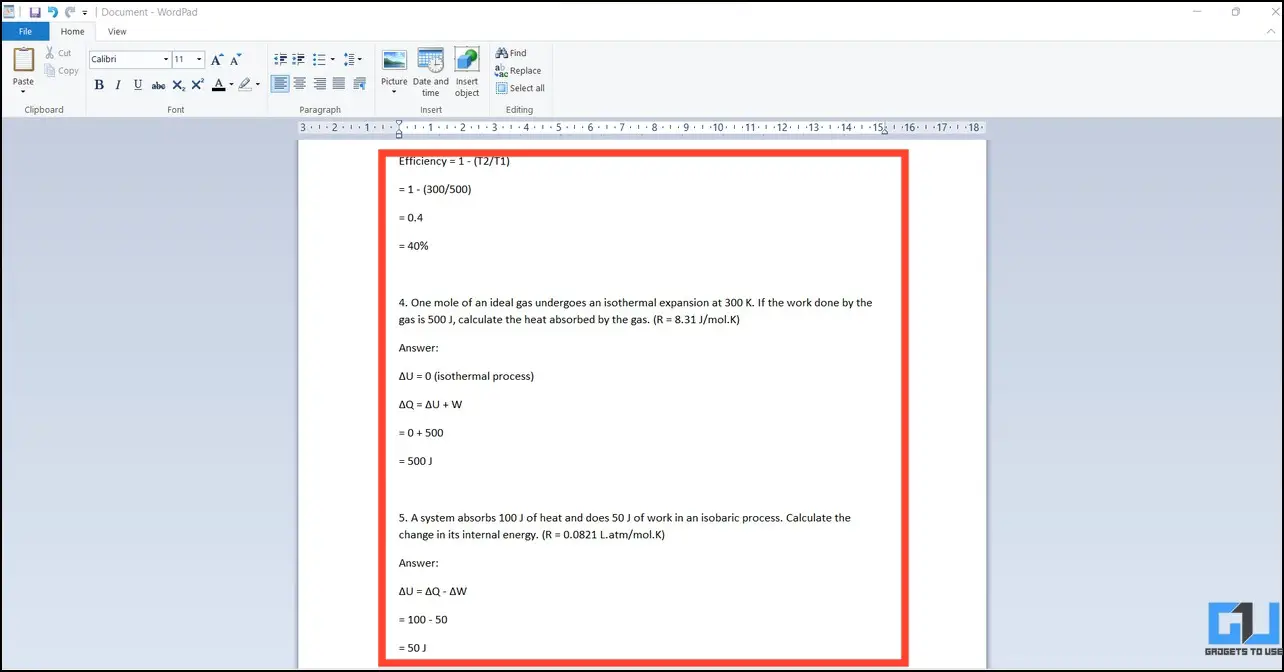Click the first-line indent marker on the ruler

coord(399,124)
